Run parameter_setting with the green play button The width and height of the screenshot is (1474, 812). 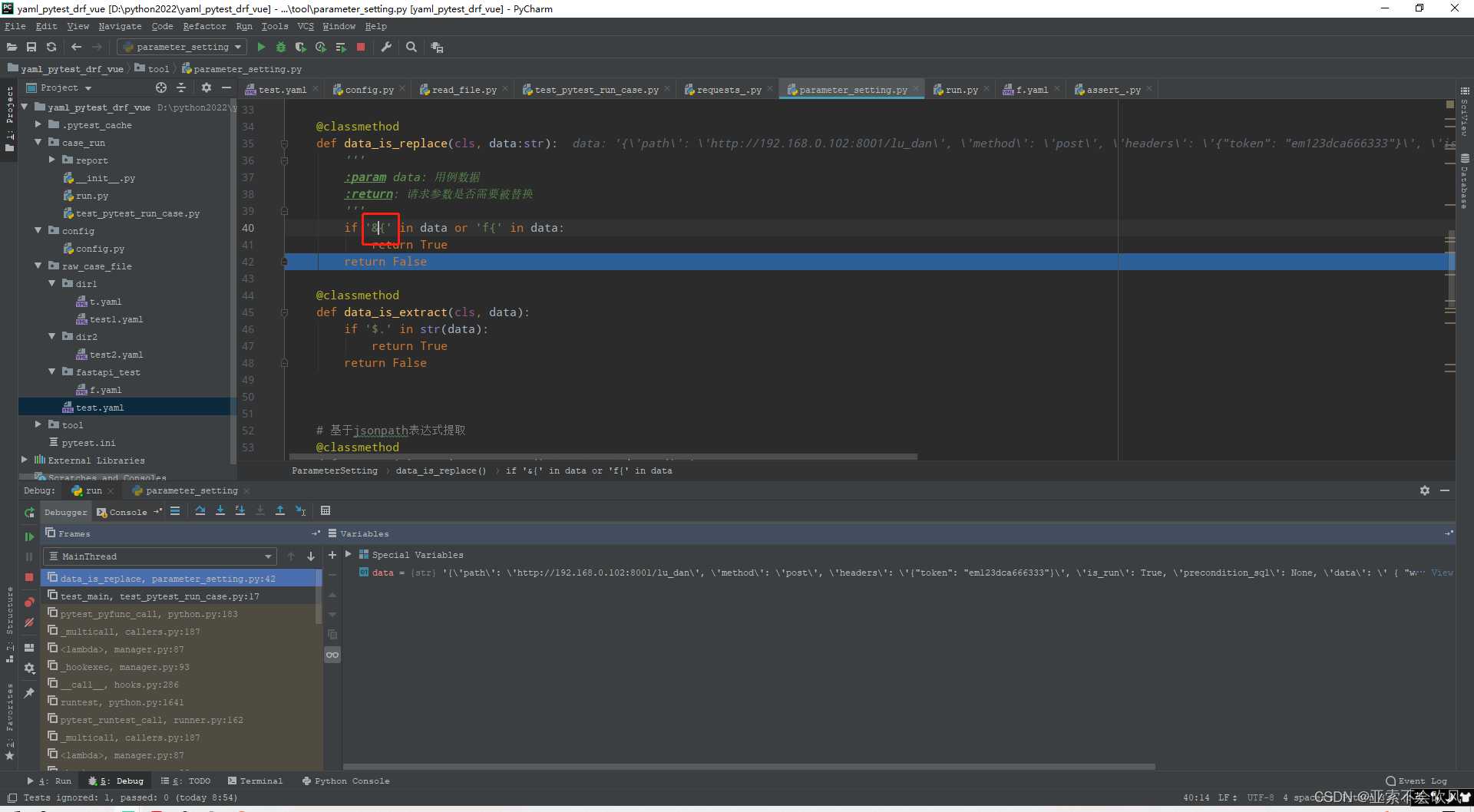click(x=261, y=47)
